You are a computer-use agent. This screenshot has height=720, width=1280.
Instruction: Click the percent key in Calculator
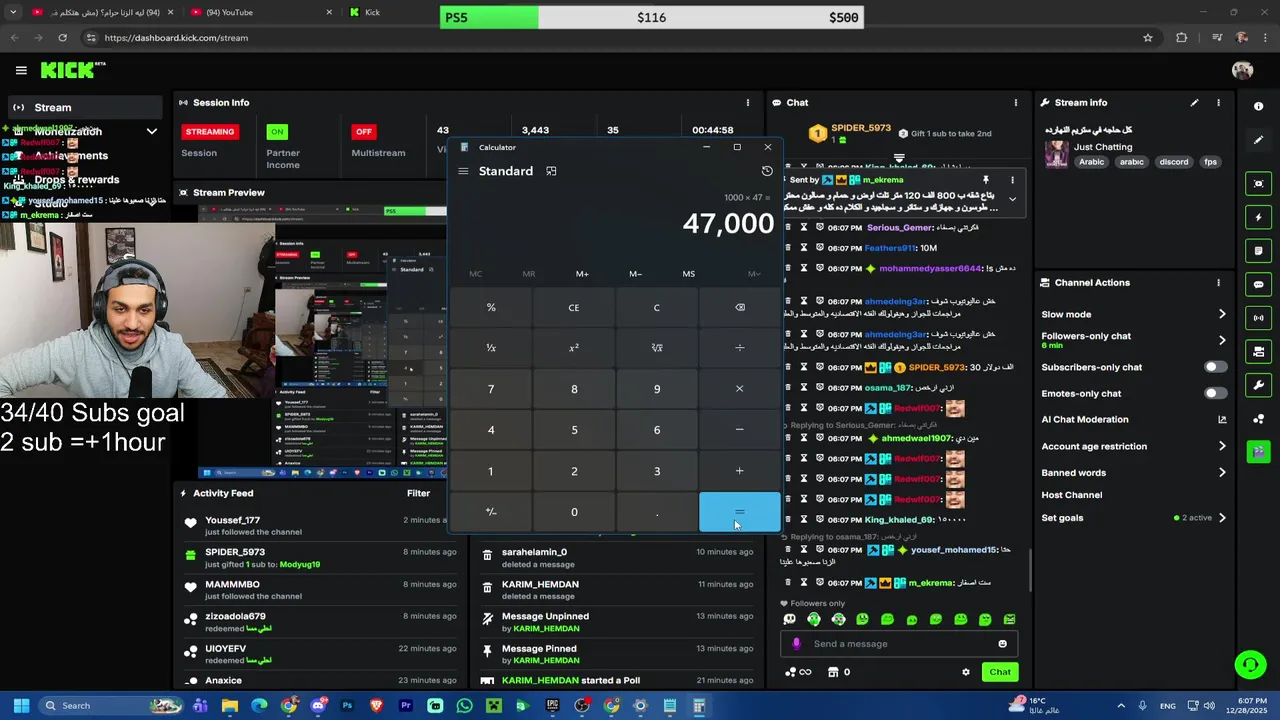491,307
